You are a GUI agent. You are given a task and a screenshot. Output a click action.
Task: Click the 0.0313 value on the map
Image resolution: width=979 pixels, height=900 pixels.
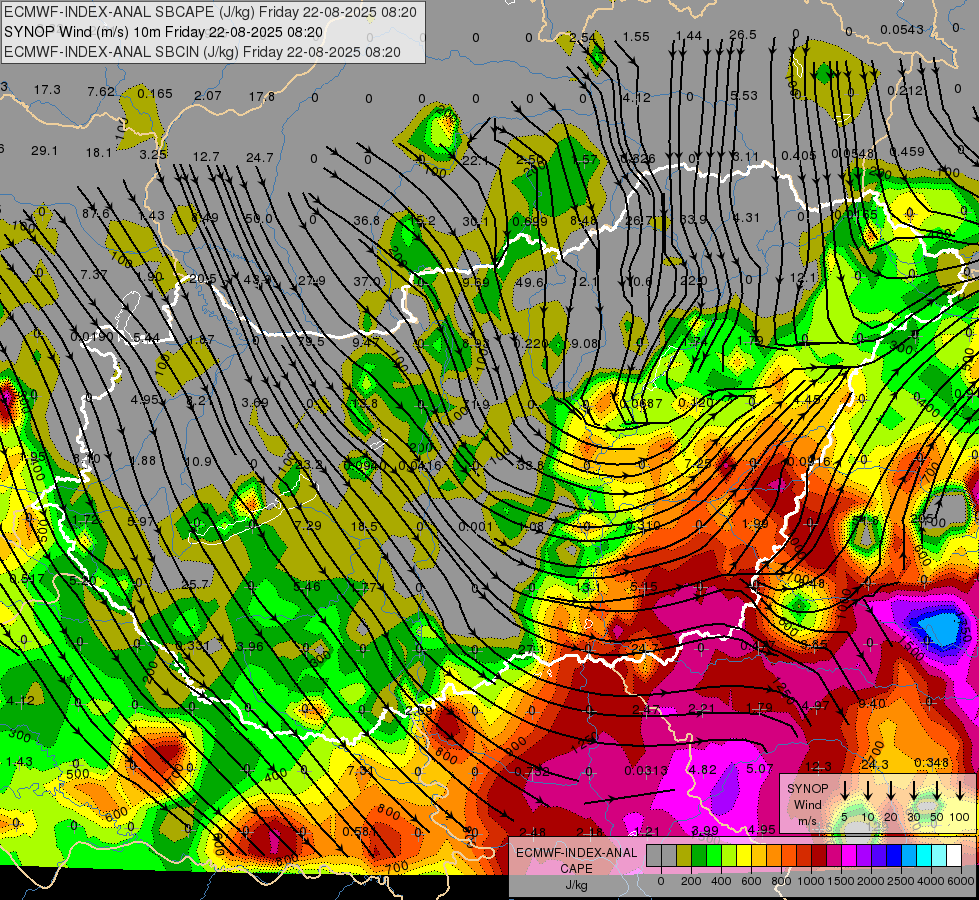coord(646,771)
